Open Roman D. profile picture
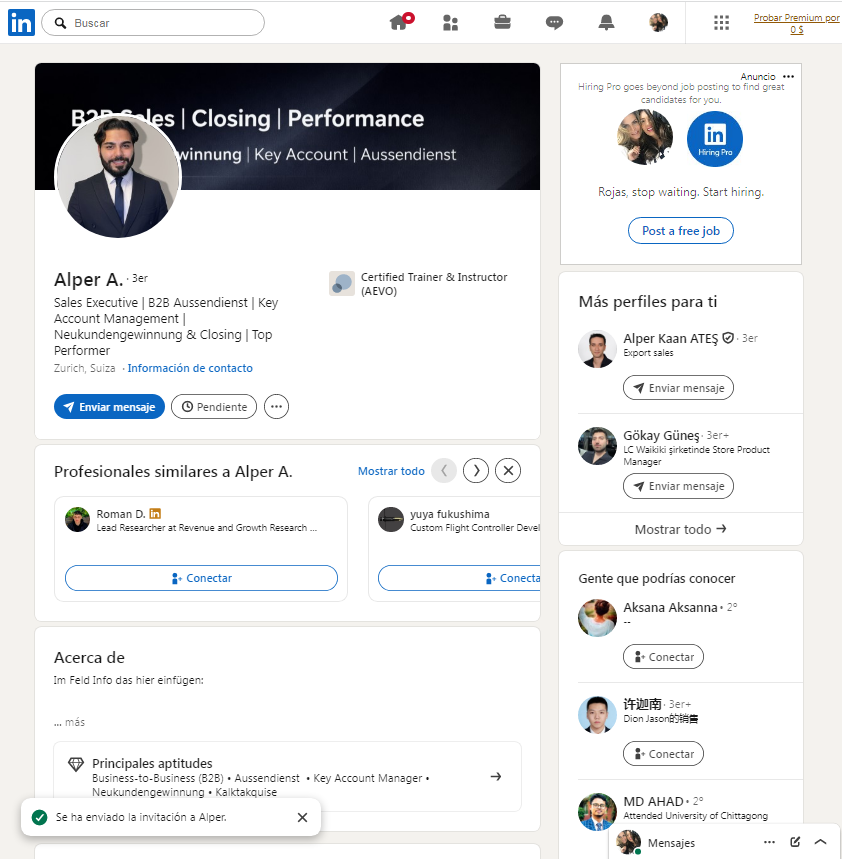The height and width of the screenshot is (859, 842). 77,519
